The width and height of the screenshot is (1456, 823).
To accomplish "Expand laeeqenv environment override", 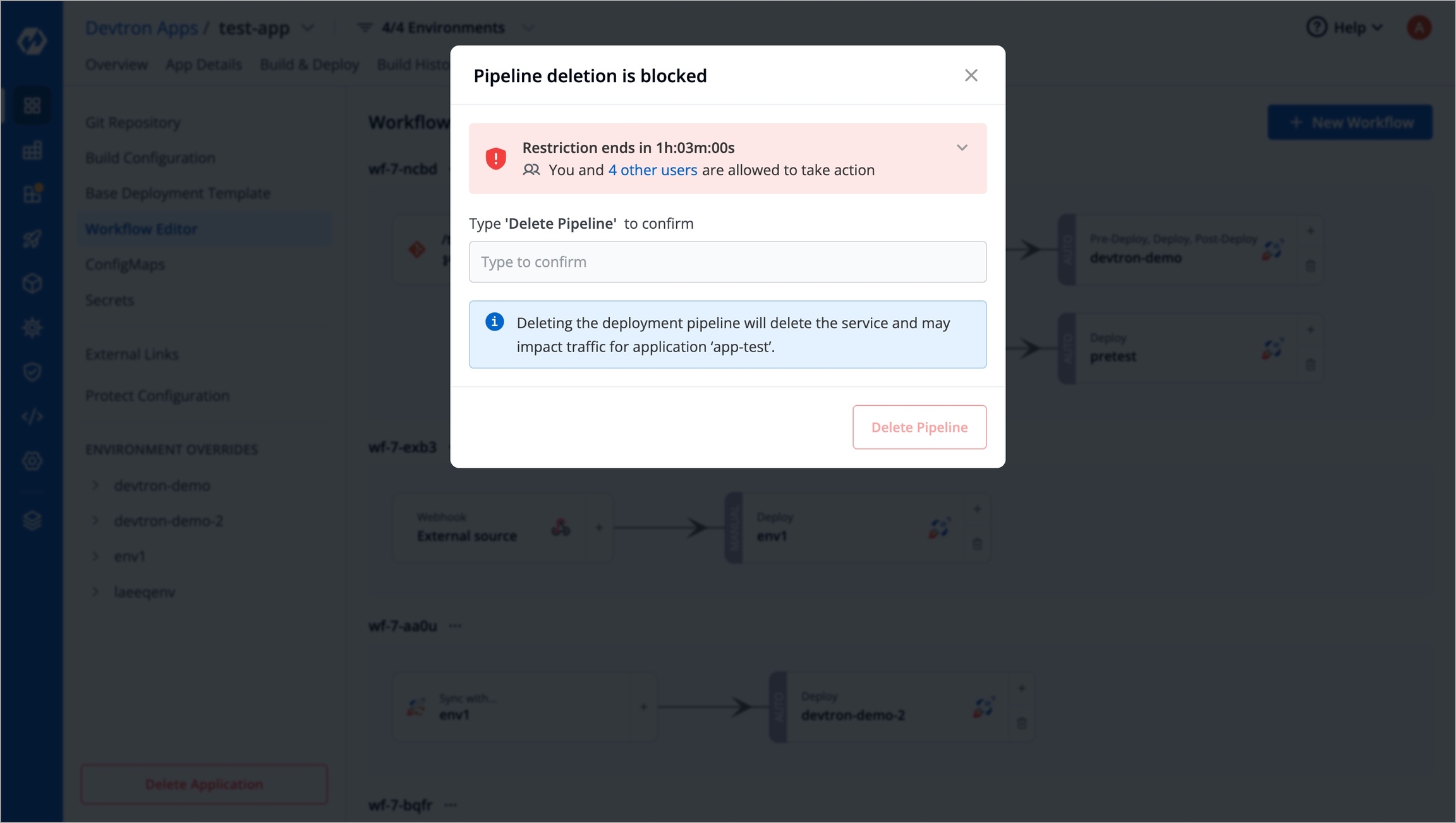I will pos(95,592).
